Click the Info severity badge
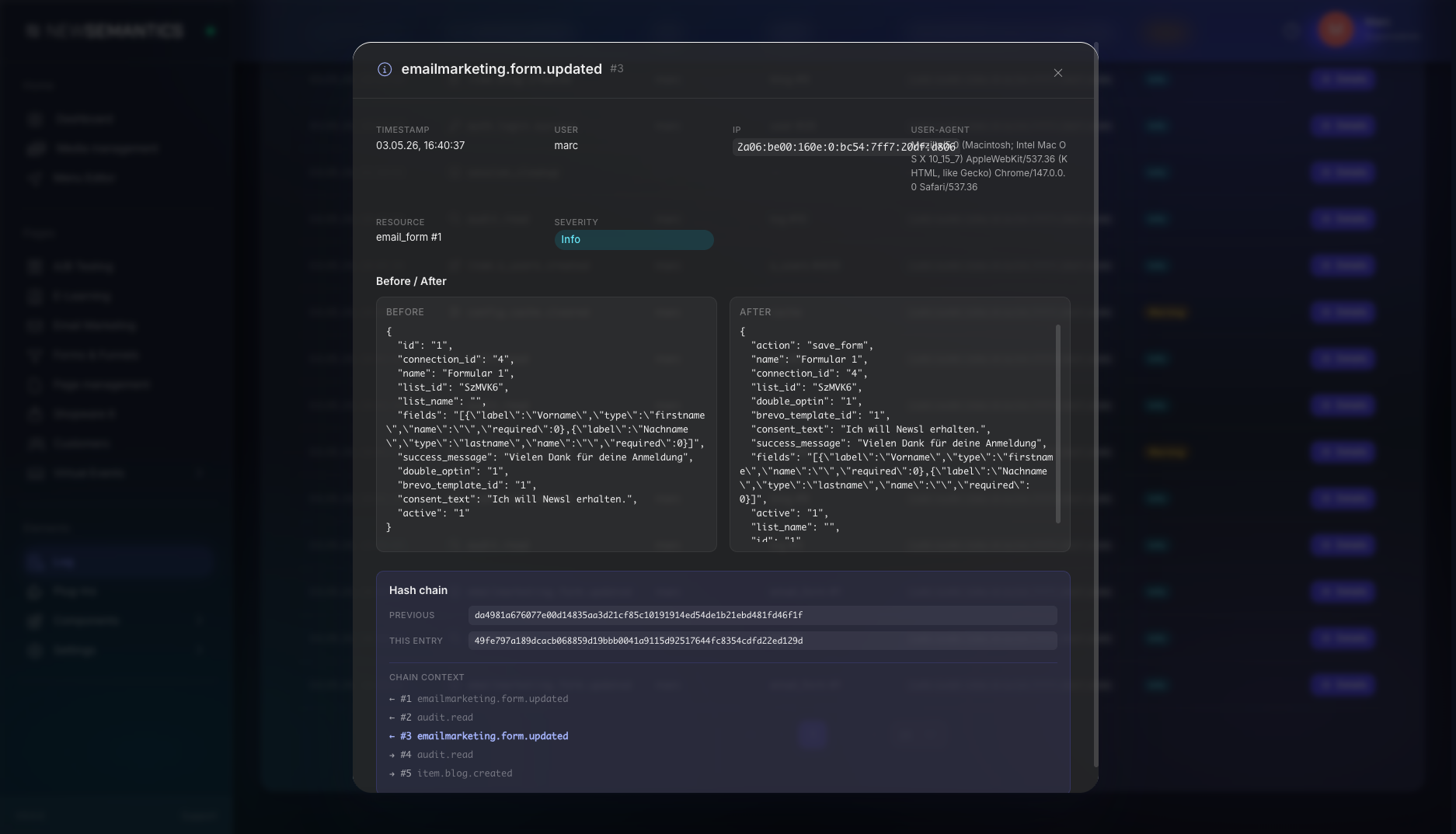Screen dimensions: 1456x834 634,240
